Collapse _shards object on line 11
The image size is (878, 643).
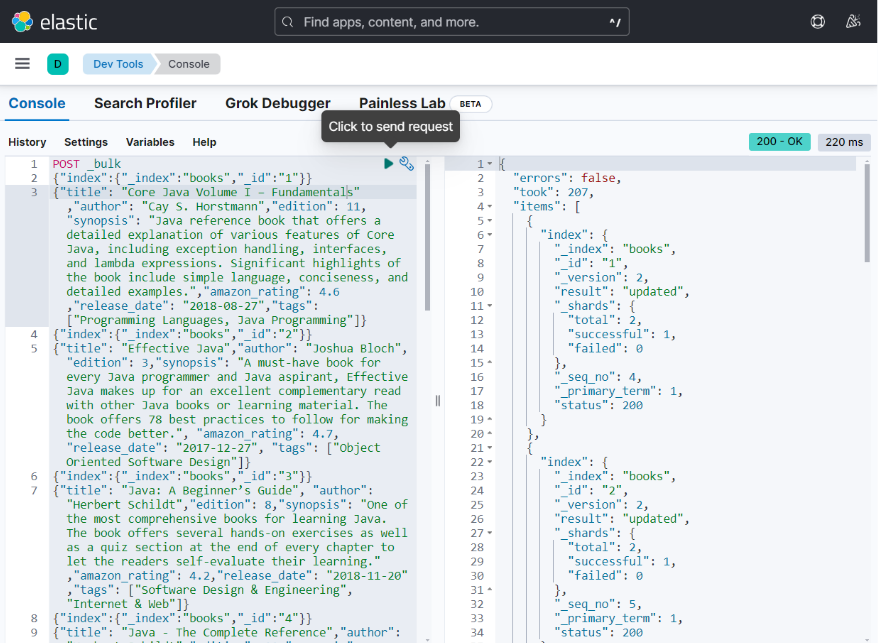coord(490,306)
